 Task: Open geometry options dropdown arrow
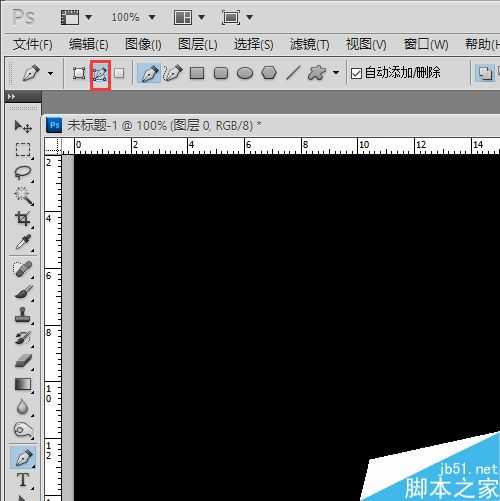pyautogui.click(x=336, y=72)
